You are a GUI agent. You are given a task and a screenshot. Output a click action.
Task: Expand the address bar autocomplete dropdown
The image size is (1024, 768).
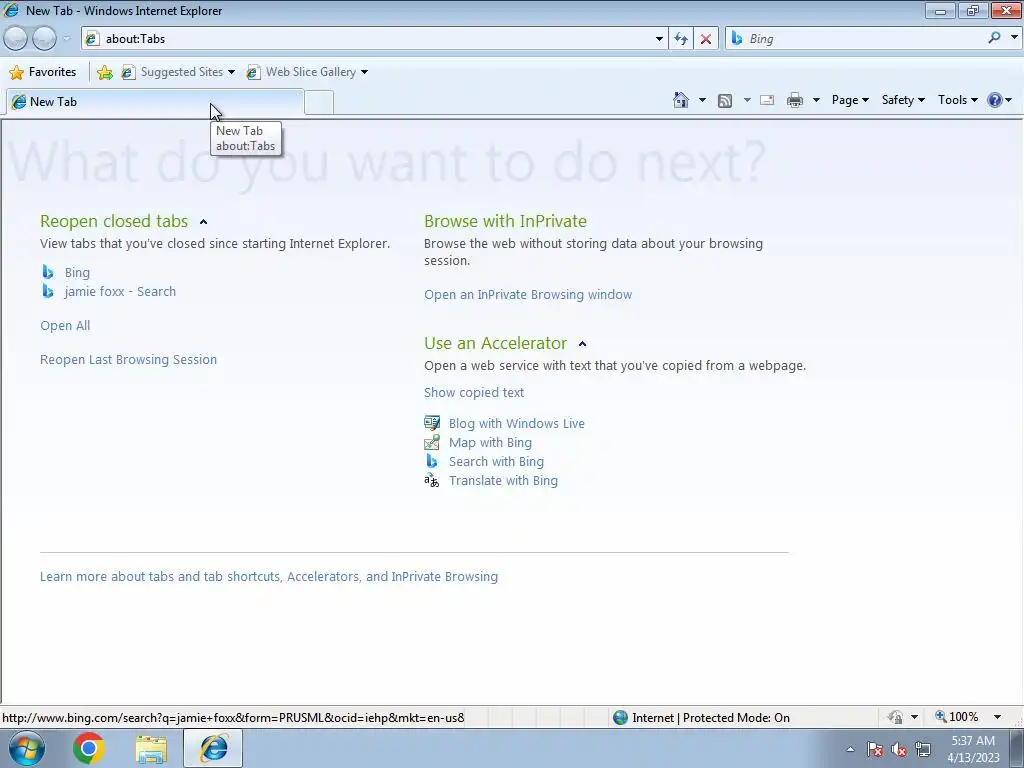[659, 39]
